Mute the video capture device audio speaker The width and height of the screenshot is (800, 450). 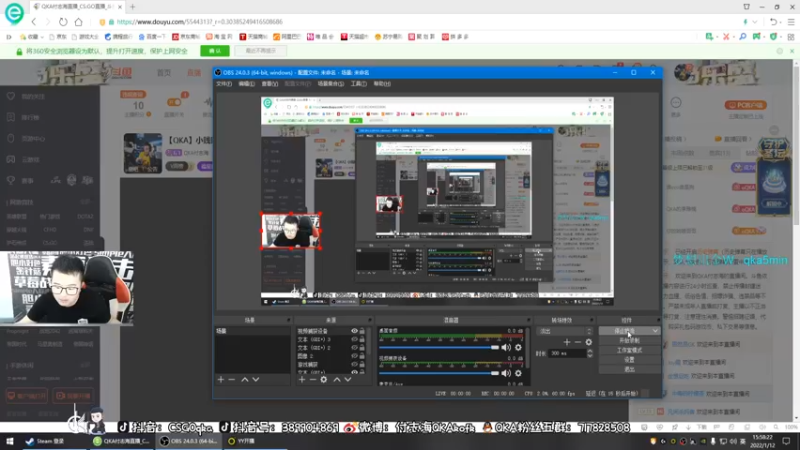coord(506,373)
